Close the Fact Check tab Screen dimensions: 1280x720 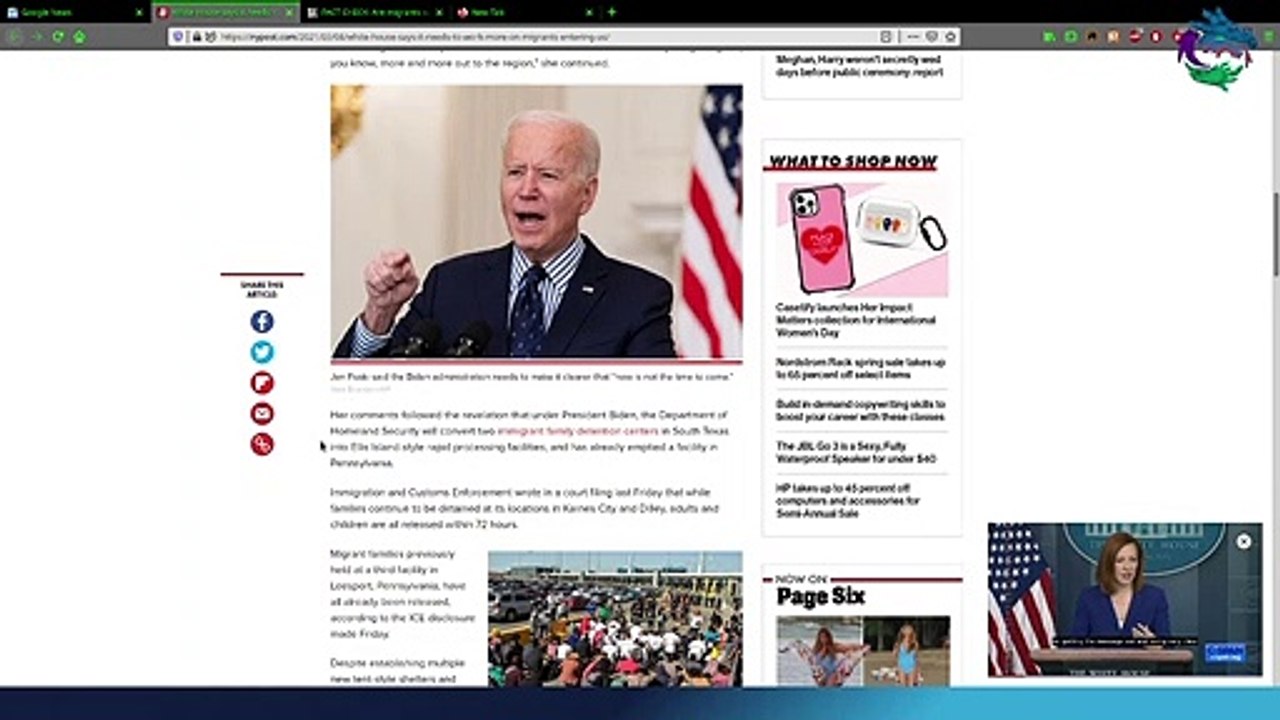coord(439,12)
